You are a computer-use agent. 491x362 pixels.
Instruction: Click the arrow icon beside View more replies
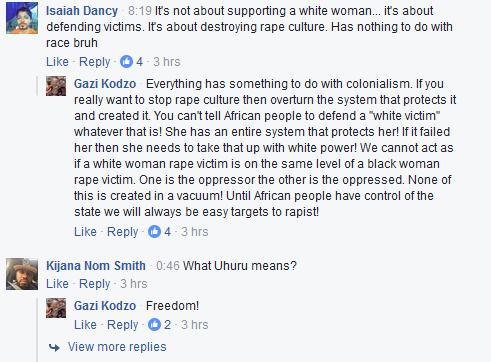click(x=54, y=348)
